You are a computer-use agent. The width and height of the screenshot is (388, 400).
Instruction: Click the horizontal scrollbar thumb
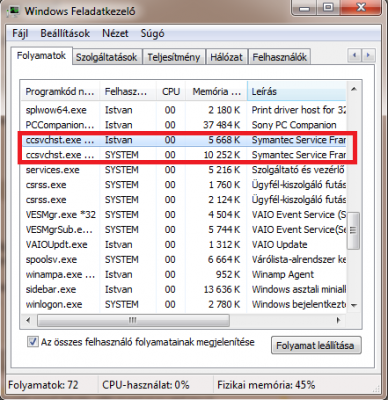coord(133,320)
